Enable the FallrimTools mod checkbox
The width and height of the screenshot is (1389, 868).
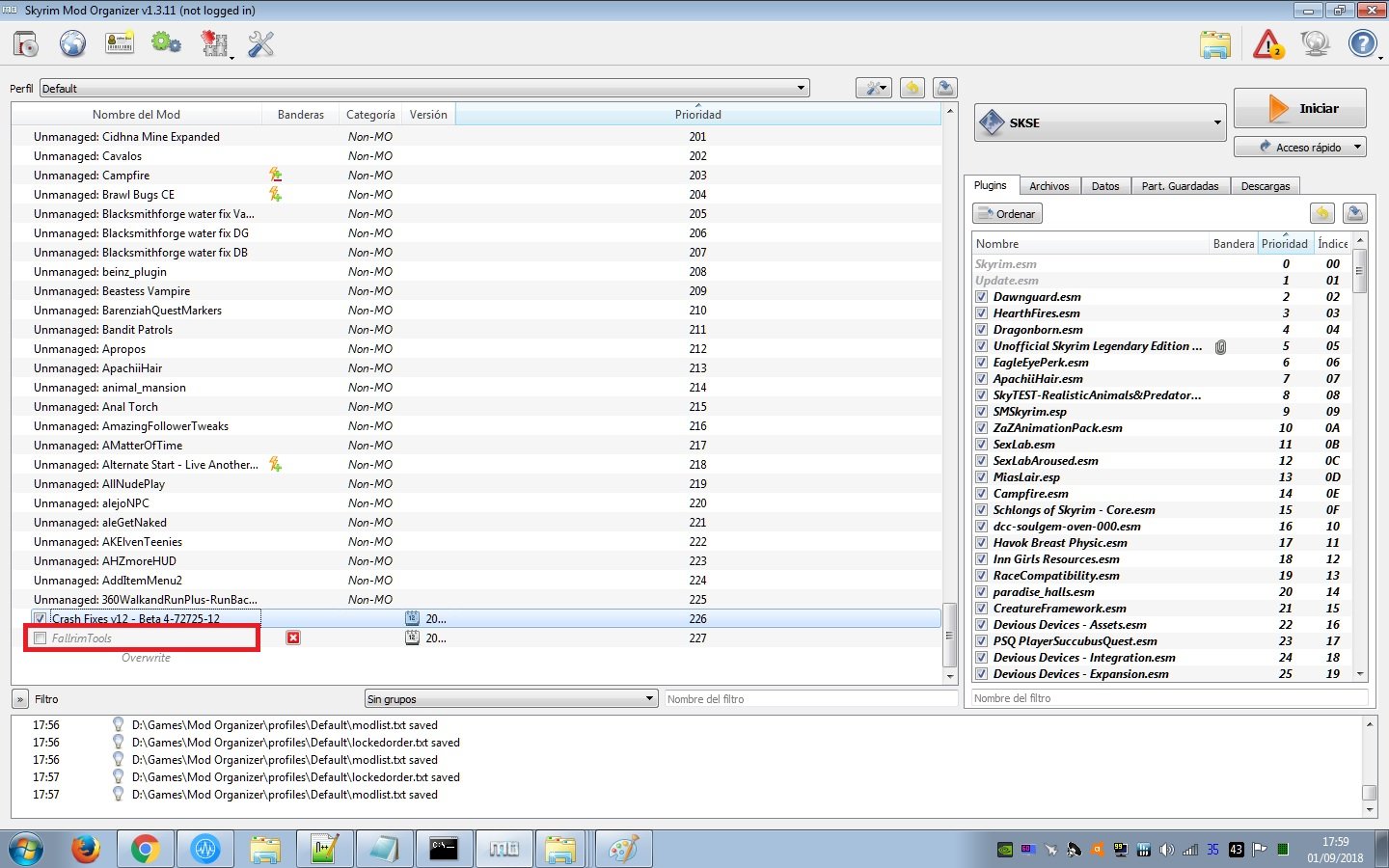(x=40, y=637)
